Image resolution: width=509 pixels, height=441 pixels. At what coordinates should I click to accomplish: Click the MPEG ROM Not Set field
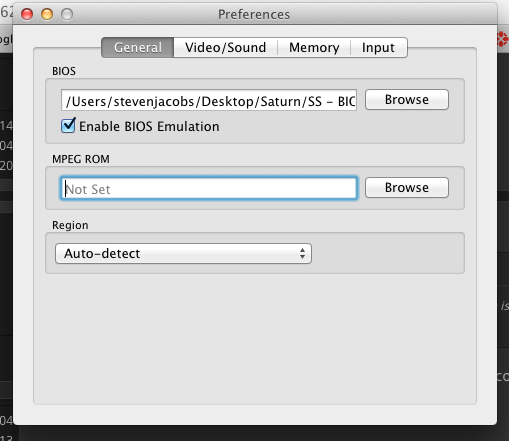tap(209, 188)
